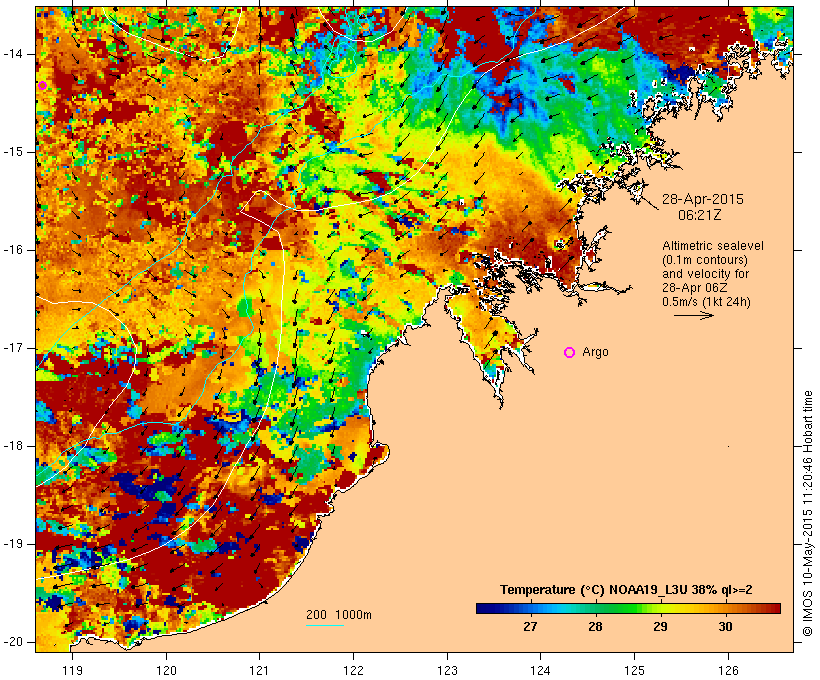Click the longitude axis label '120'

pyautogui.click(x=166, y=670)
